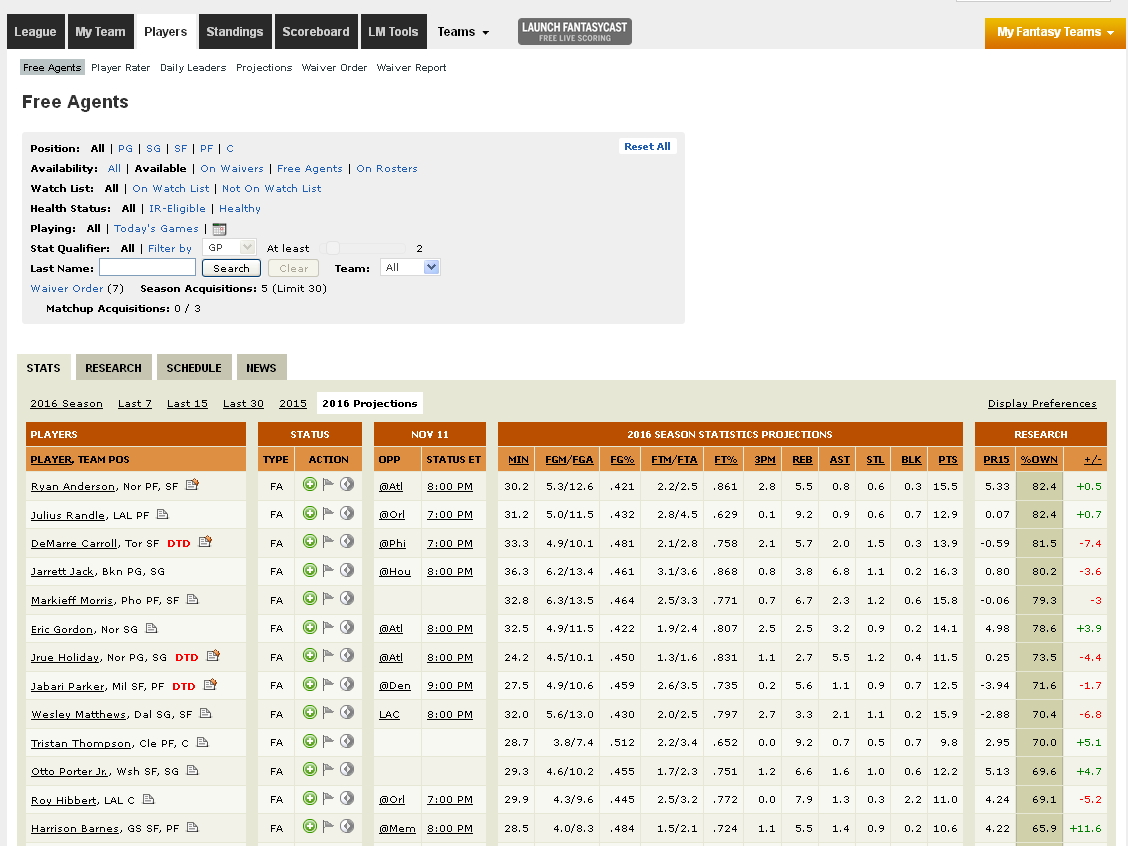Open the Markieff Morris player note icon

(x=192, y=599)
